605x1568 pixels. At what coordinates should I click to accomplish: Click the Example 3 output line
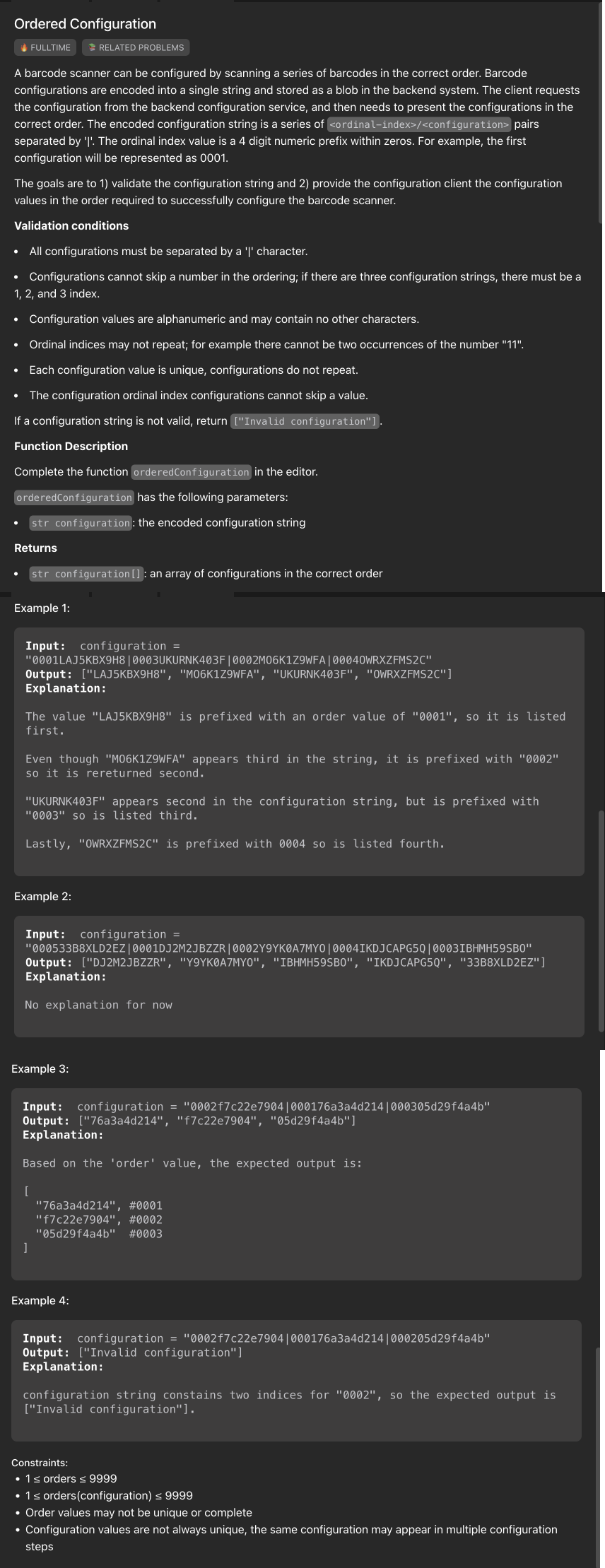pyautogui.click(x=189, y=1121)
